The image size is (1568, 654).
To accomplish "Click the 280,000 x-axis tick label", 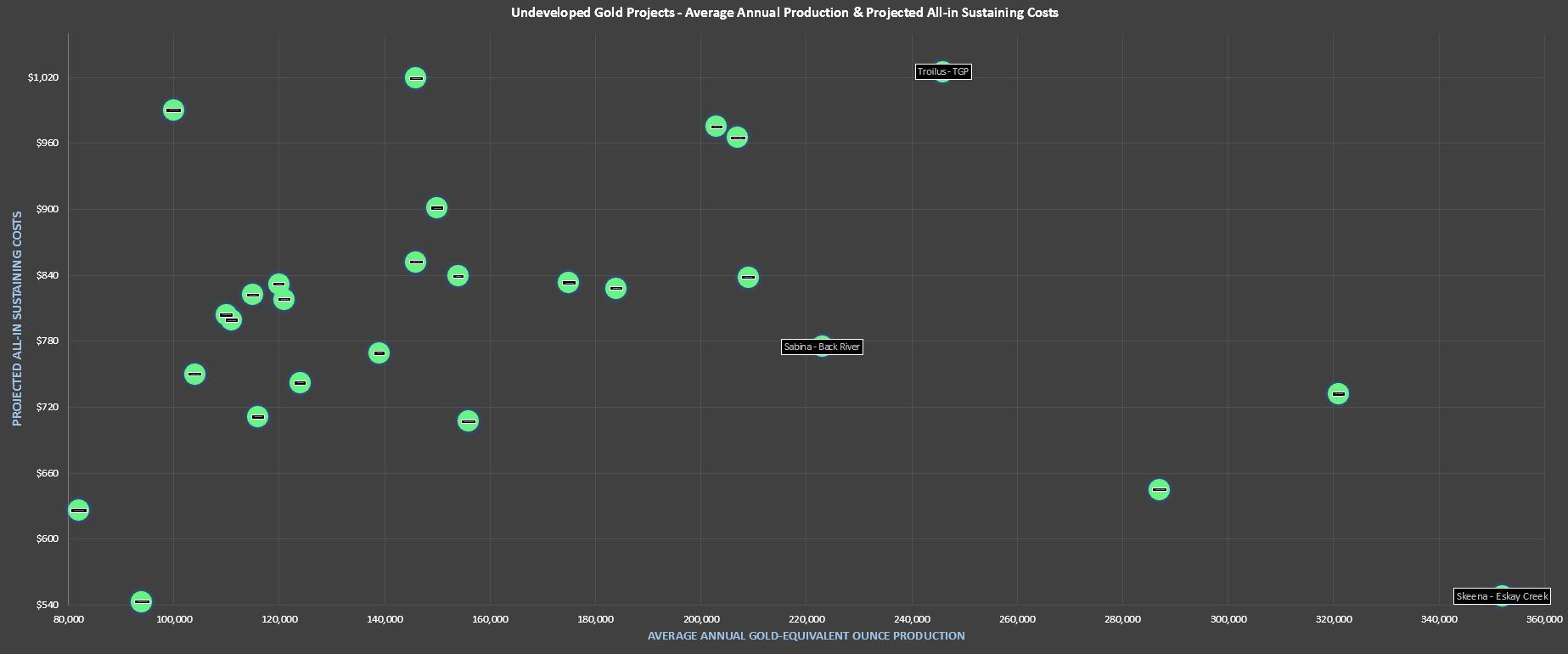I will point(1122,619).
